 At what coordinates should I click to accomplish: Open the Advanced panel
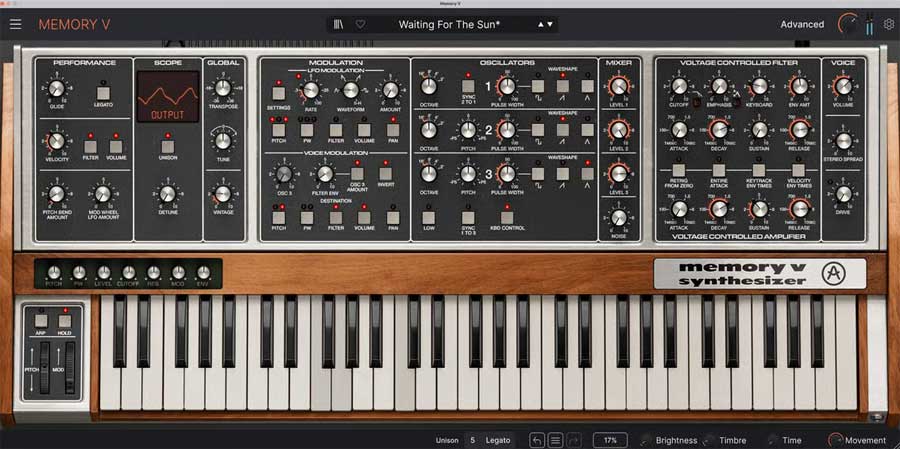pyautogui.click(x=802, y=24)
